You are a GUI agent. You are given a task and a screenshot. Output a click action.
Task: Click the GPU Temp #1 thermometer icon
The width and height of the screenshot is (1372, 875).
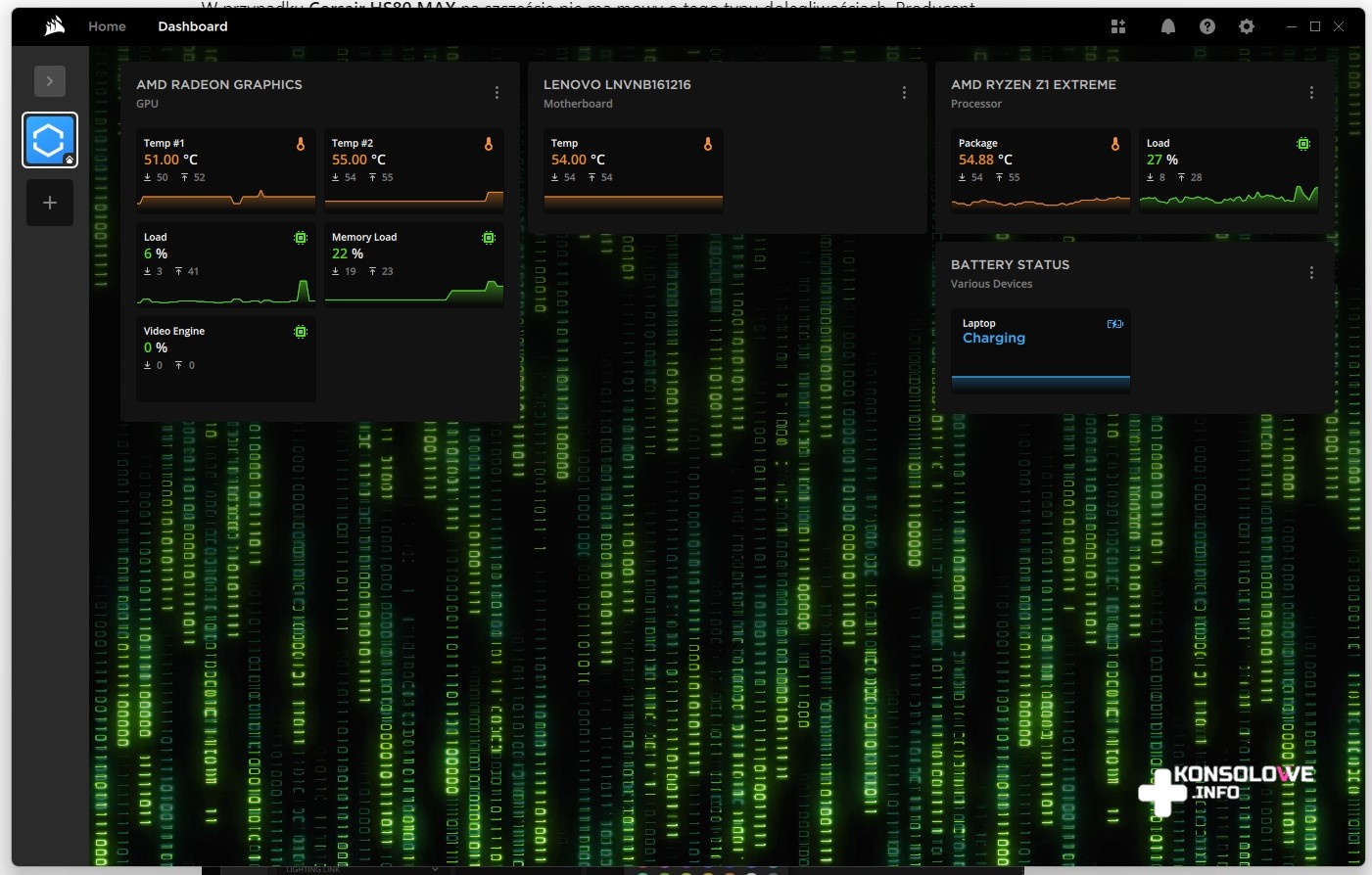pos(301,144)
